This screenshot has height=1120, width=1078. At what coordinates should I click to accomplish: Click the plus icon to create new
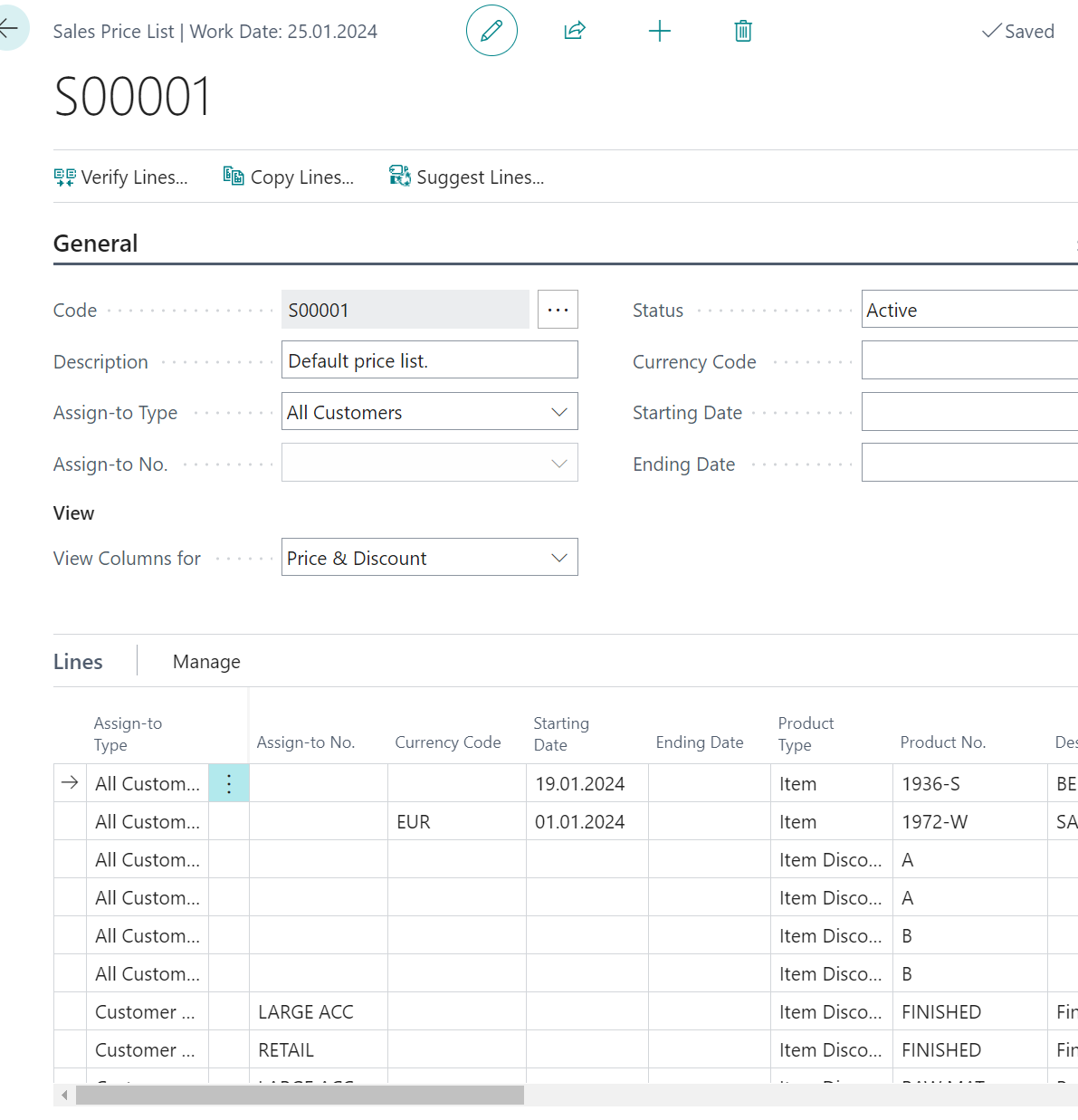pyautogui.click(x=660, y=32)
